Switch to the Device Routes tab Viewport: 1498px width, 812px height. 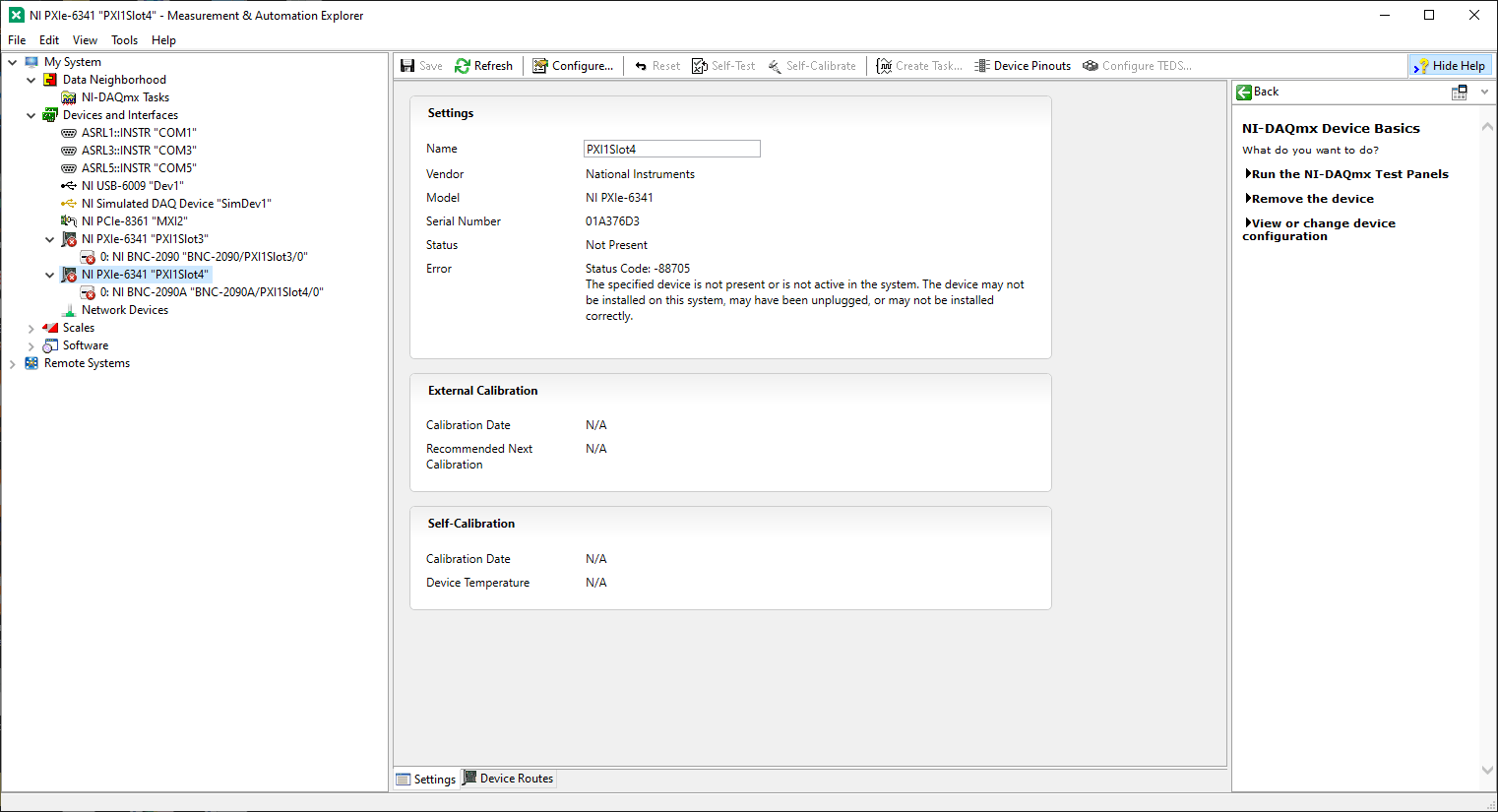(x=508, y=779)
